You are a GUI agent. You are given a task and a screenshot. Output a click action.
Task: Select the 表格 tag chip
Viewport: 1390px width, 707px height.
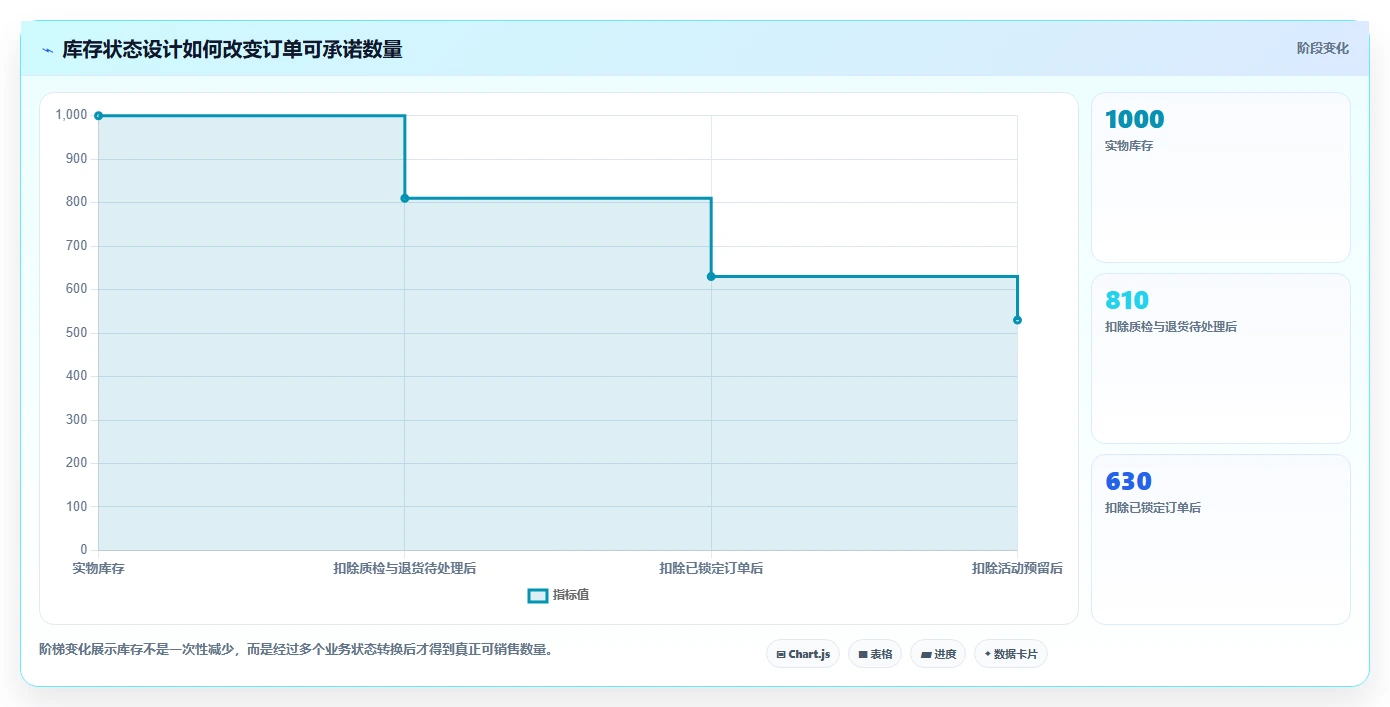(x=875, y=654)
